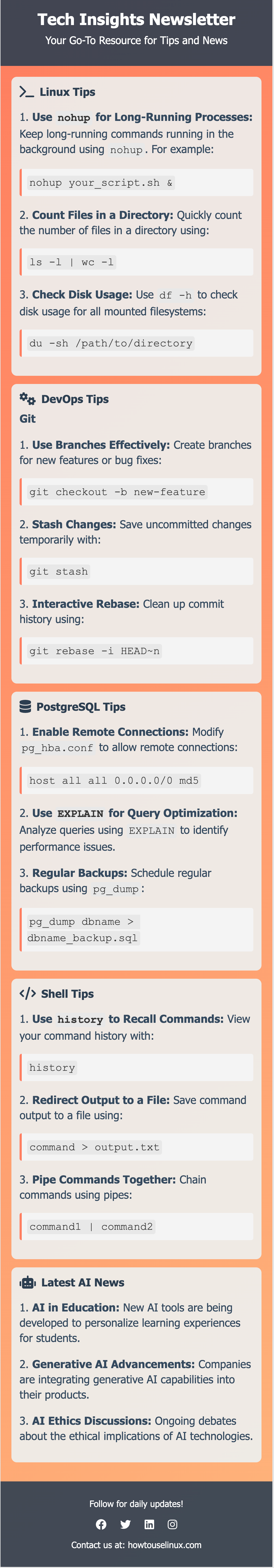Click the pg_dump dbname backup command
Image resolution: width=274 pixels, height=1568 pixels.
pyautogui.click(x=83, y=929)
